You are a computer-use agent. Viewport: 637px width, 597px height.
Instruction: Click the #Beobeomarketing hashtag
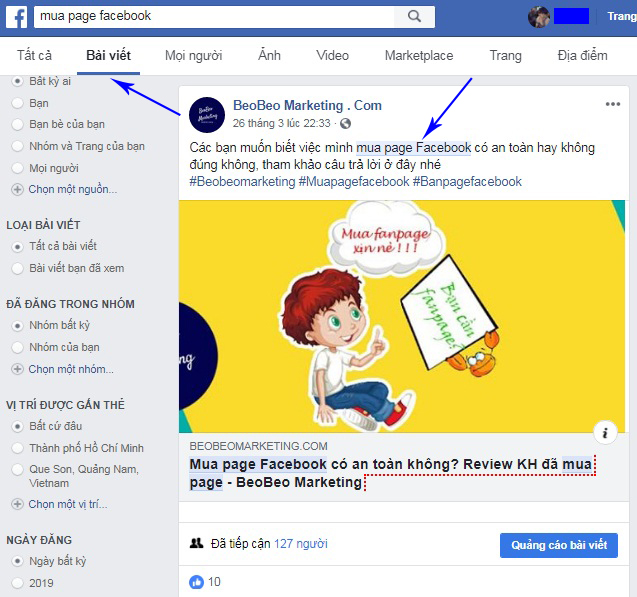point(243,182)
